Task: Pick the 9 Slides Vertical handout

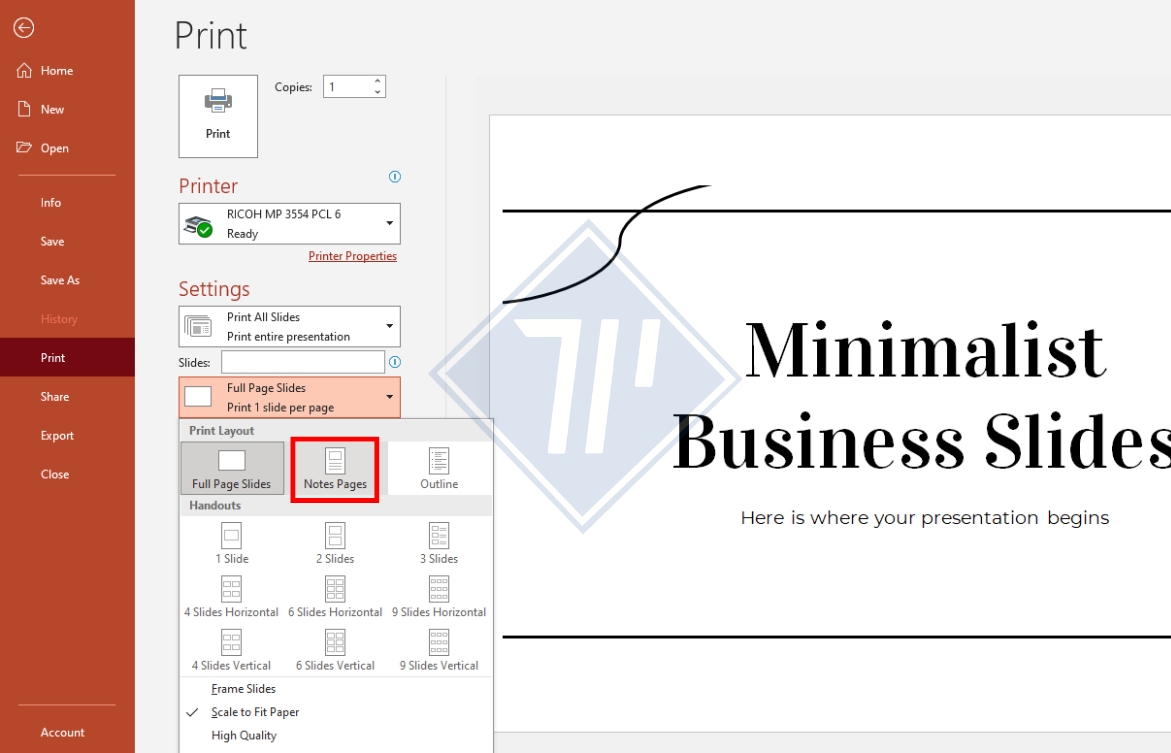Action: 439,649
